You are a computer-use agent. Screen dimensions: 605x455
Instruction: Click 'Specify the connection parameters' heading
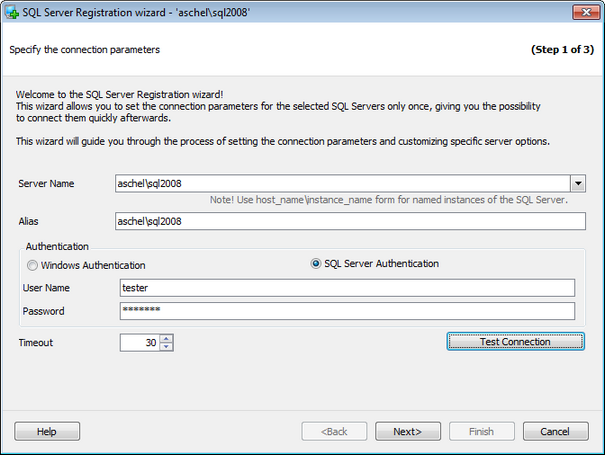pos(84,50)
